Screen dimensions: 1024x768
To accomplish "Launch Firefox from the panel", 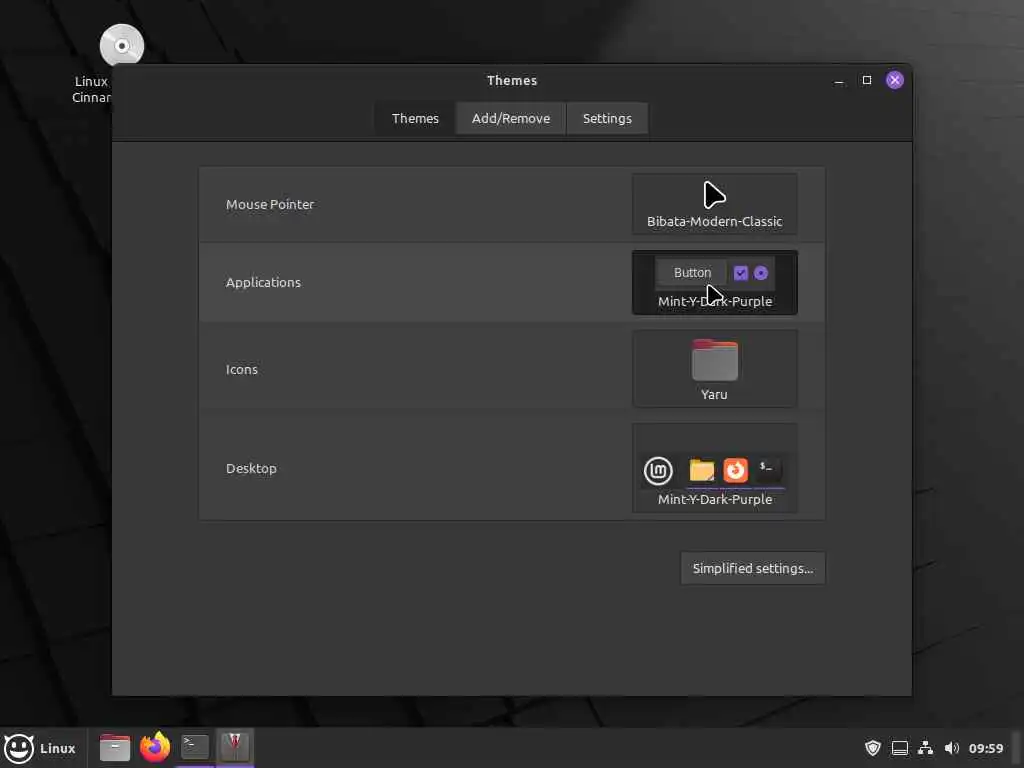I will pyautogui.click(x=155, y=747).
